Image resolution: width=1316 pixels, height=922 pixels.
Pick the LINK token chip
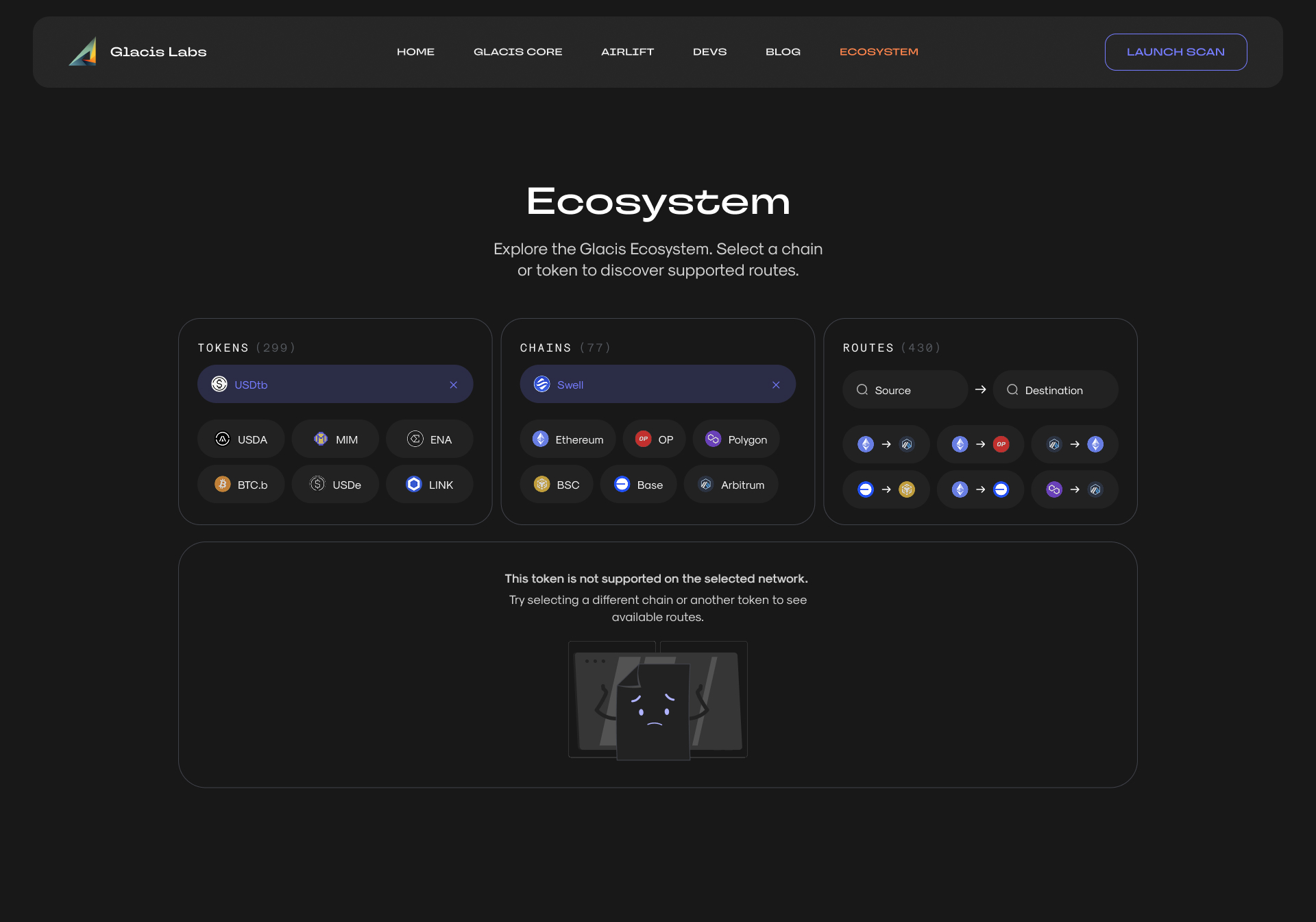430,485
